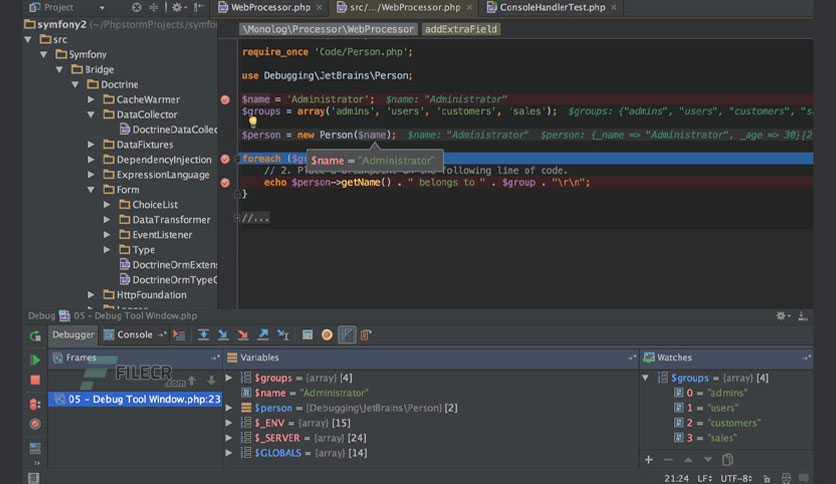
Task: Collapse the src folder
Action: click(28, 39)
